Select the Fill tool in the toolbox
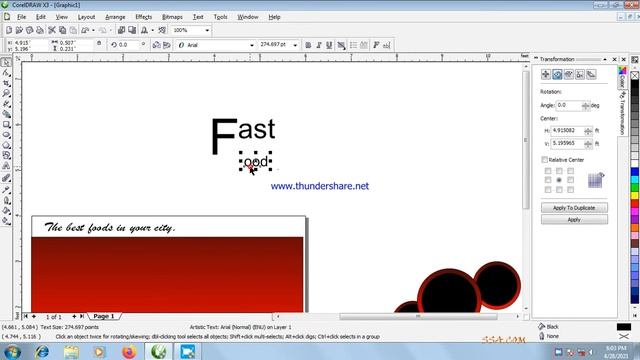 click(6, 211)
